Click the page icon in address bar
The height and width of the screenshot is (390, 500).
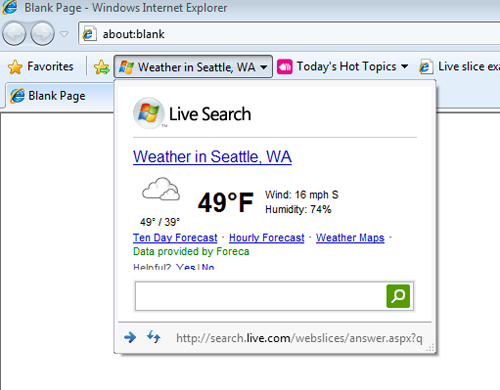89,34
